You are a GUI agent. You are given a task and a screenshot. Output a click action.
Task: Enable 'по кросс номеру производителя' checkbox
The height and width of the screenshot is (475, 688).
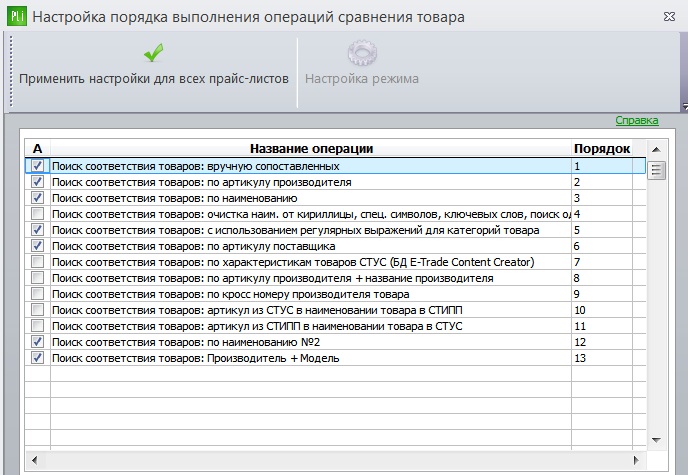[38, 294]
